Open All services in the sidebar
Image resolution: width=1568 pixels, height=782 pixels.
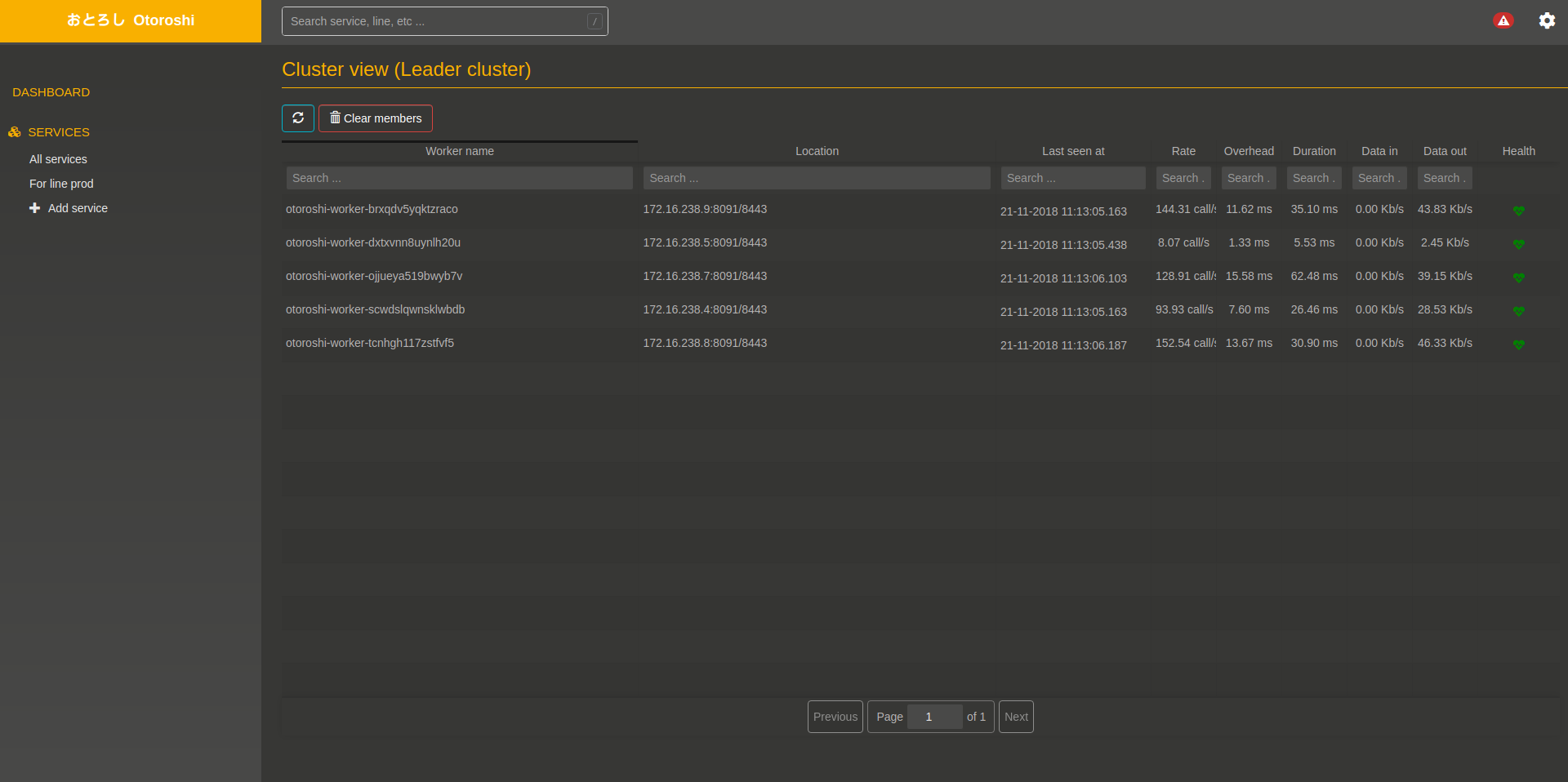tap(58, 159)
